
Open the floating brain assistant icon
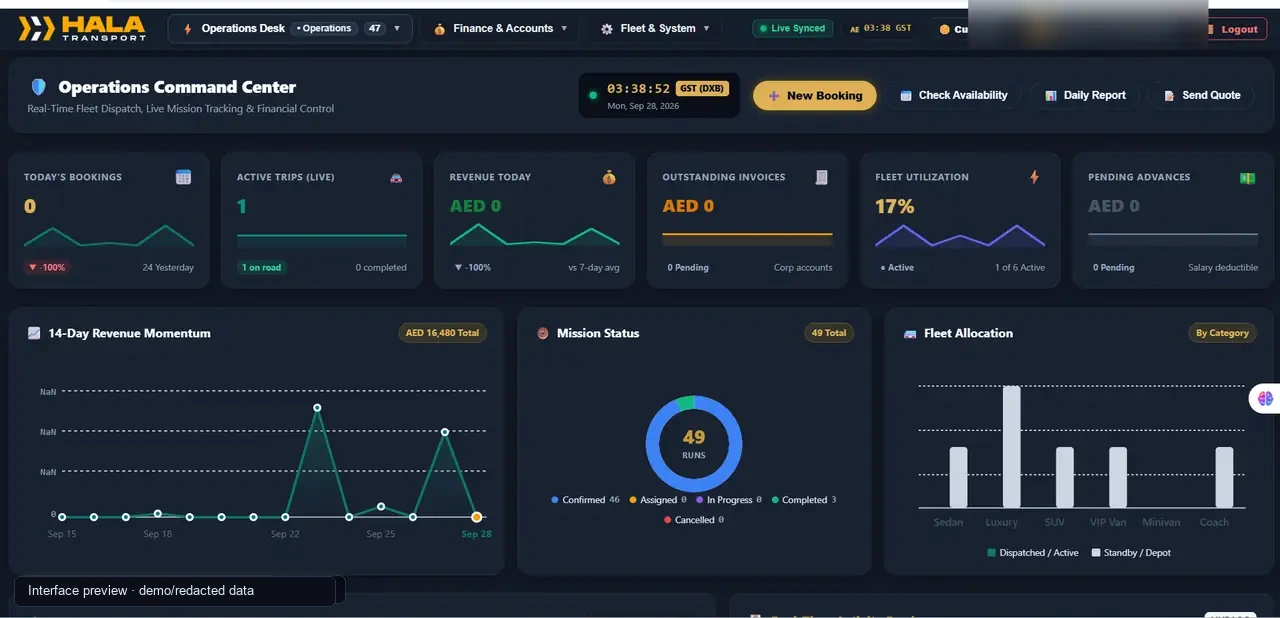pyautogui.click(x=1265, y=398)
